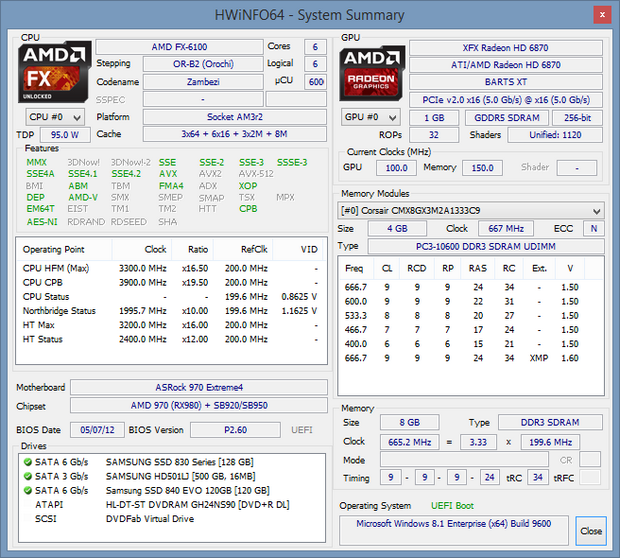This screenshot has height=558, width=620.
Task: Click the ASRock 970 Extreme4 motherboard field
Action: pyautogui.click(x=199, y=387)
